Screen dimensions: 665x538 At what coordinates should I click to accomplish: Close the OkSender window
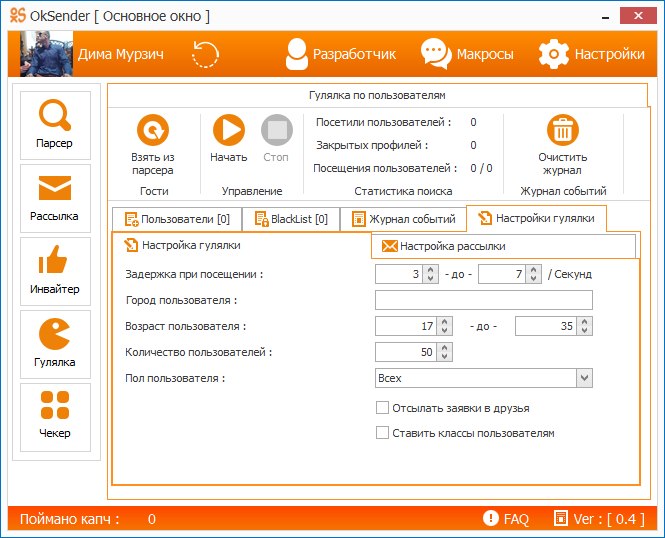638,16
